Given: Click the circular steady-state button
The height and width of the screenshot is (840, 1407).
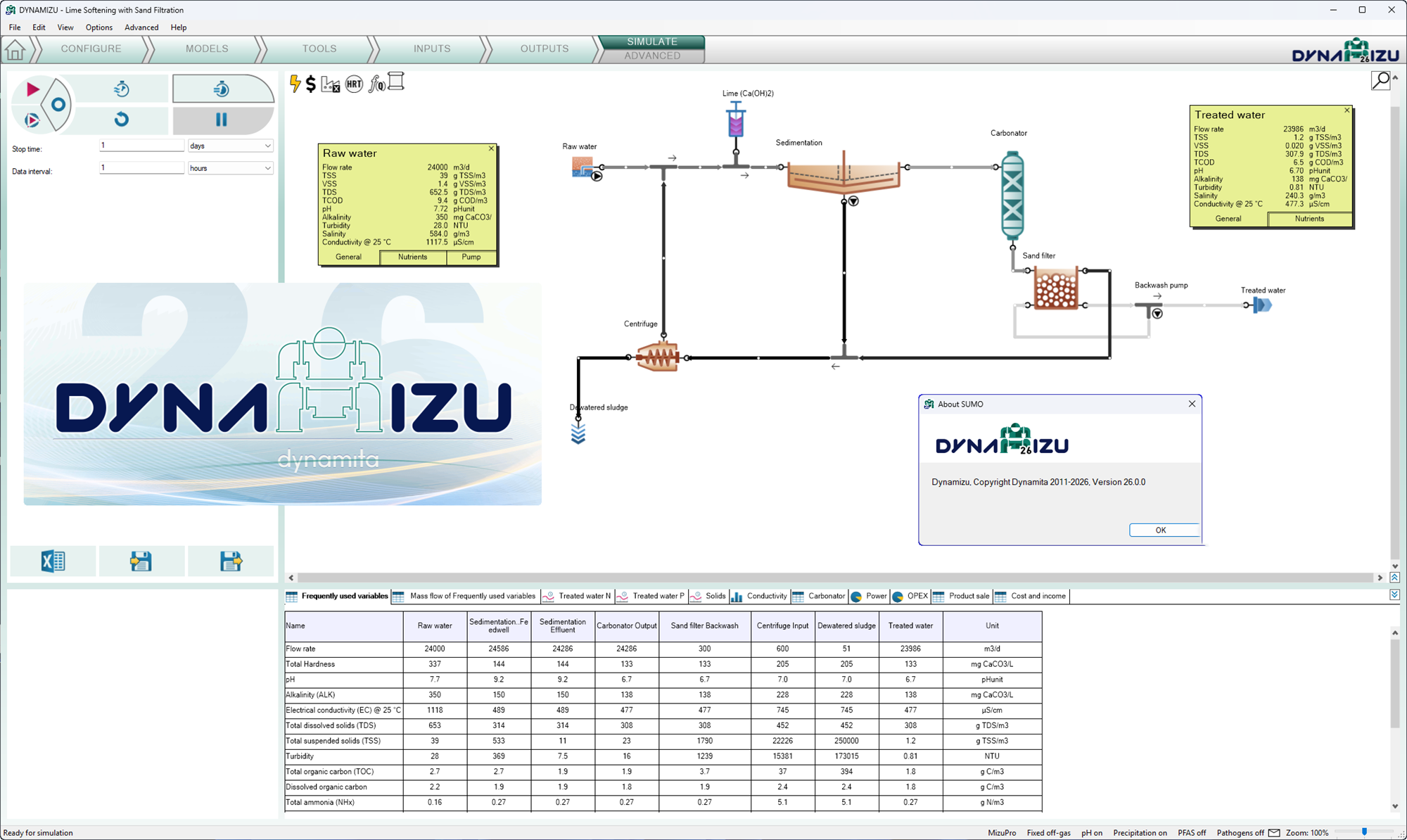Looking at the screenshot, I should pos(58,105).
